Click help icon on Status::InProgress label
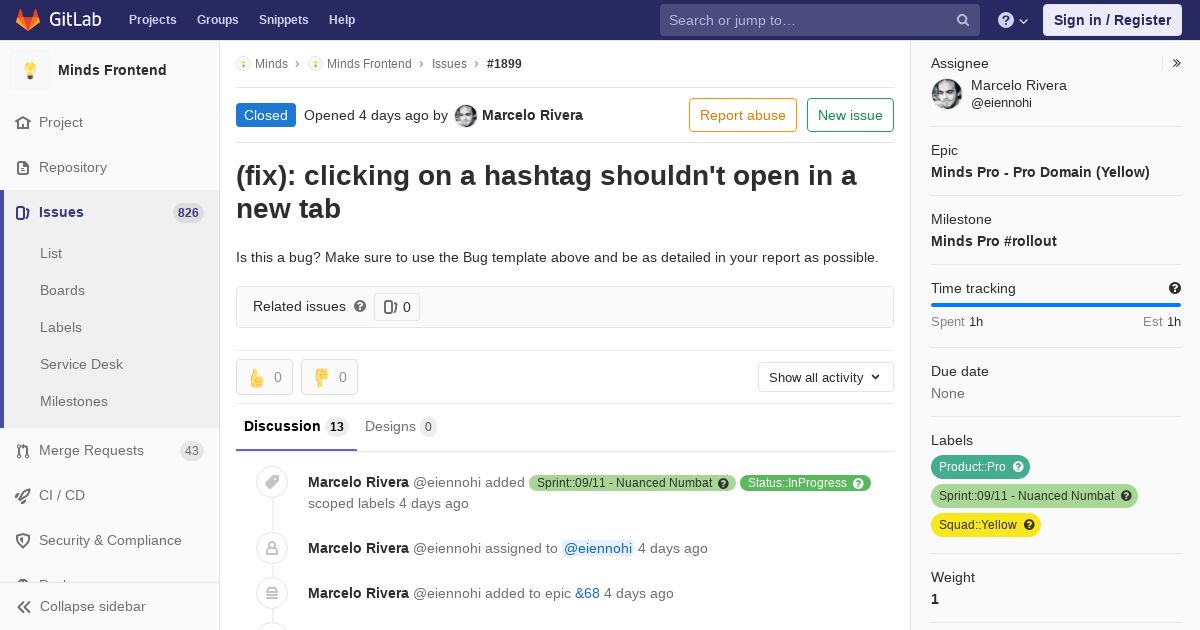1200x630 pixels. point(859,483)
